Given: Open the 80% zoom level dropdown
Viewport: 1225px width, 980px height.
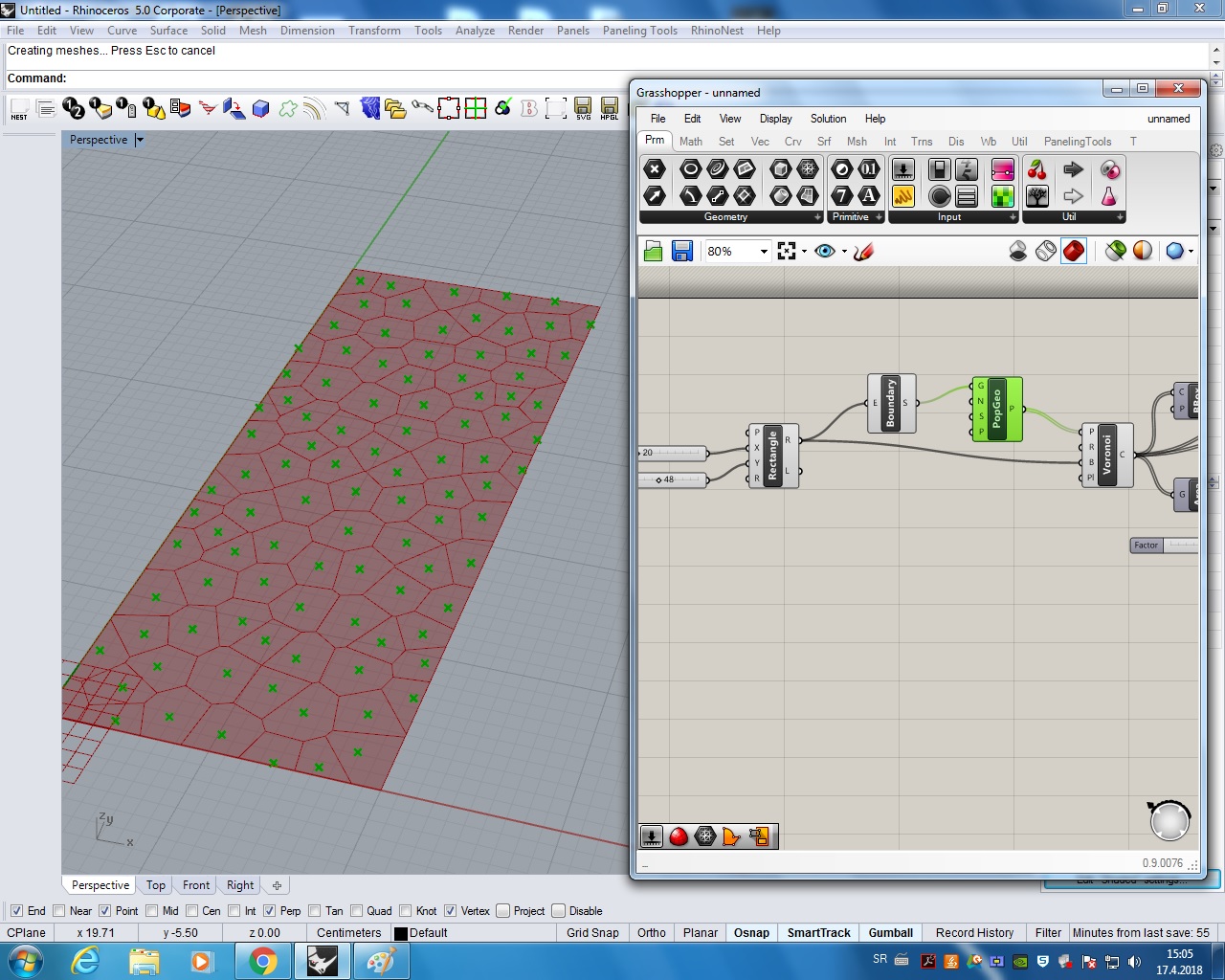Looking at the screenshot, I should [x=764, y=252].
